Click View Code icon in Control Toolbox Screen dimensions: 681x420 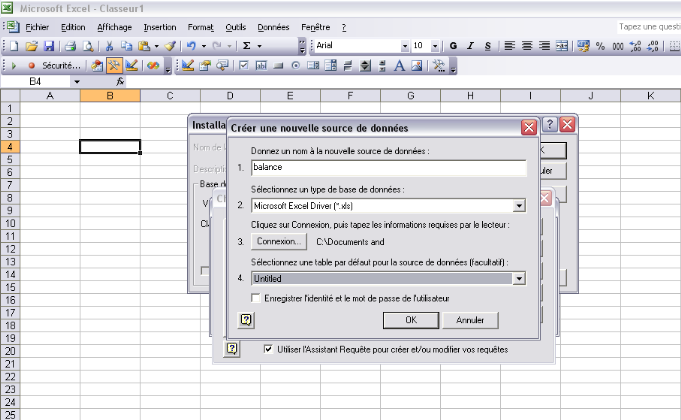click(222, 66)
